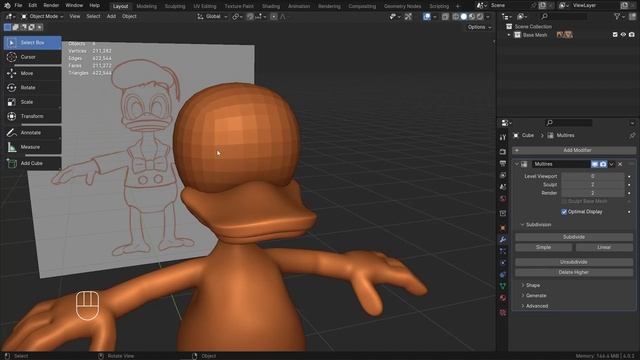Switch to solid viewport shading

pyautogui.click(x=464, y=17)
